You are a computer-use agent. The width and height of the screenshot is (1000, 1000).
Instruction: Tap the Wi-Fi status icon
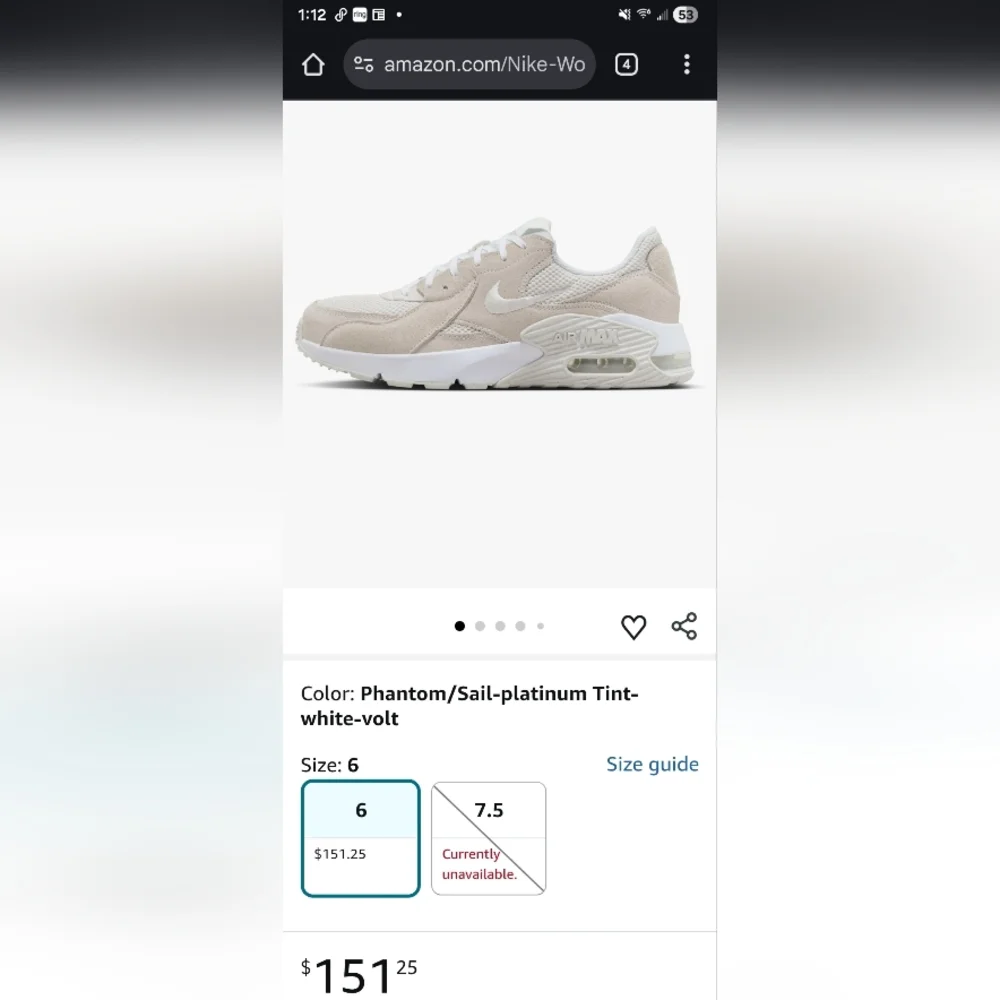[643, 14]
